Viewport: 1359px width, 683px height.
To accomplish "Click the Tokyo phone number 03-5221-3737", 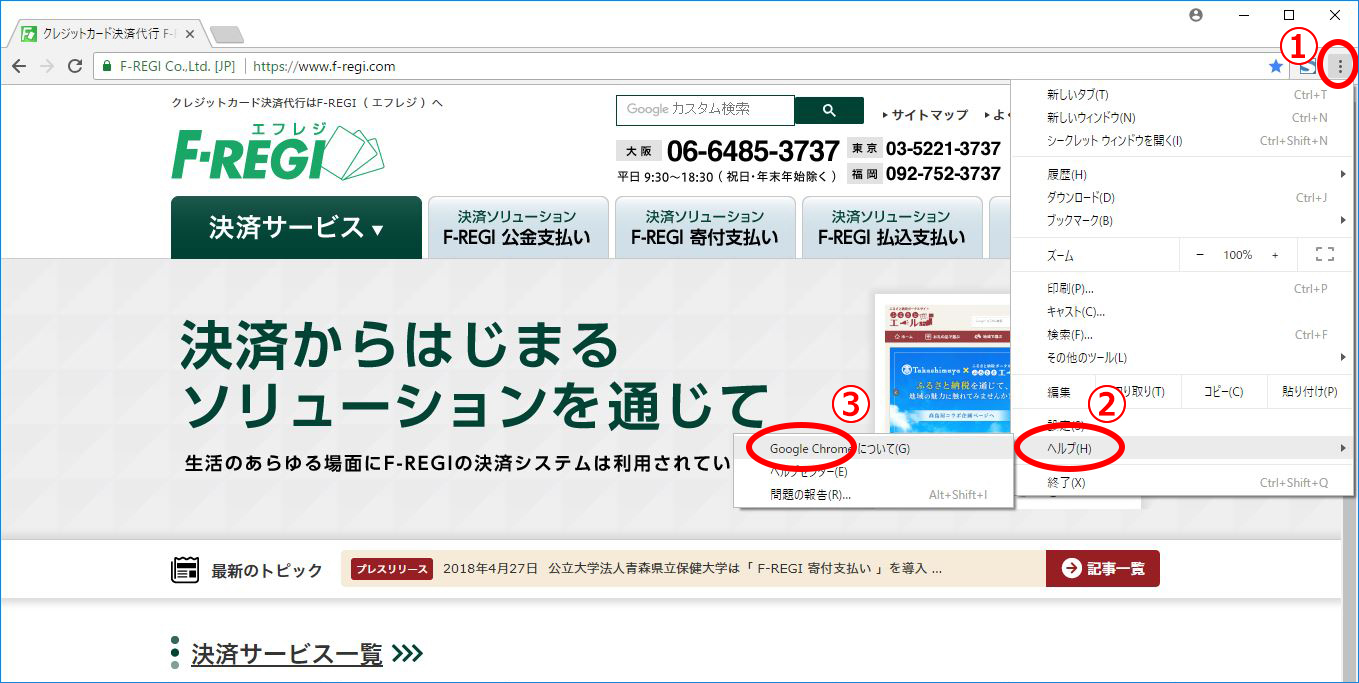I will pyautogui.click(x=943, y=149).
